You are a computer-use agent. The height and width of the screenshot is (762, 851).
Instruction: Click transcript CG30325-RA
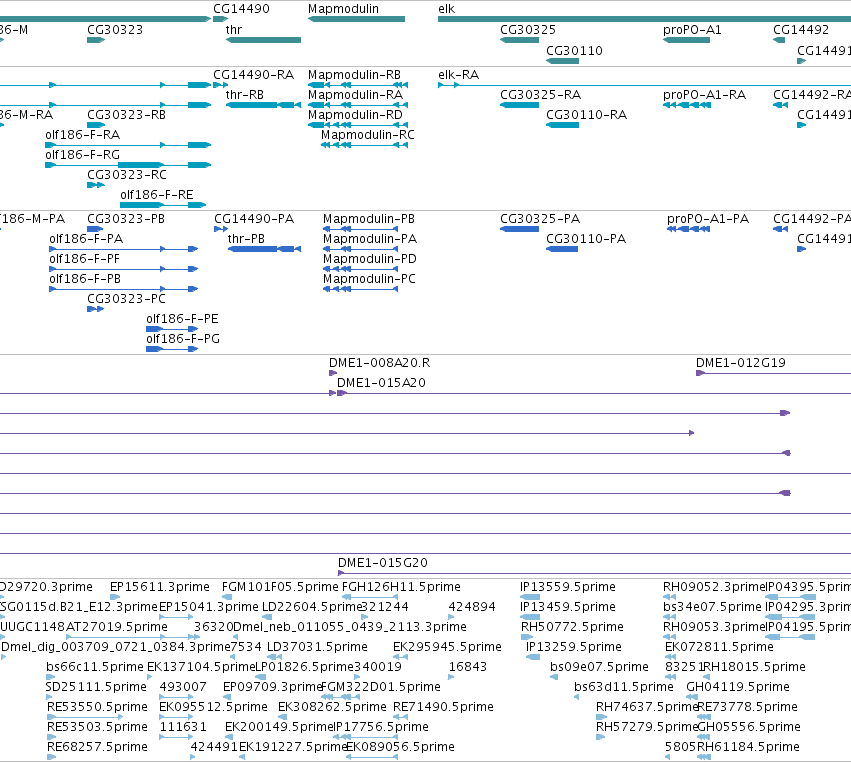click(541, 94)
